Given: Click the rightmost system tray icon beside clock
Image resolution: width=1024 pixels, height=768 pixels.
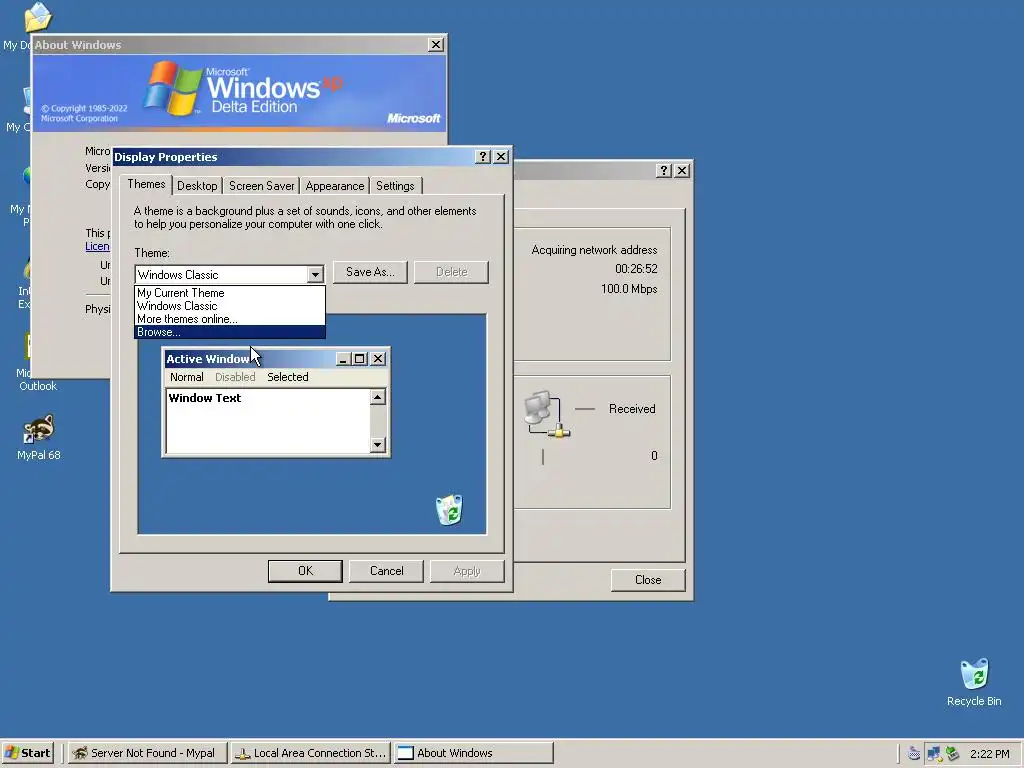Looking at the screenshot, I should [953, 754].
